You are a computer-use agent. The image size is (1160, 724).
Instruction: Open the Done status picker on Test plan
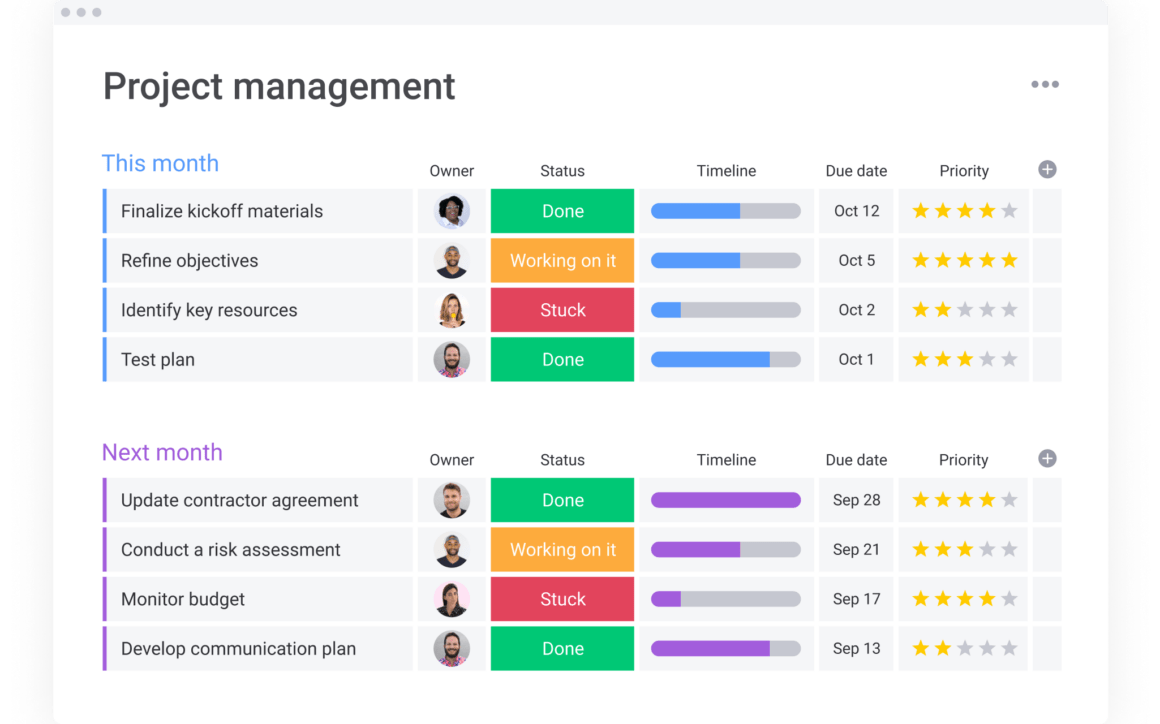click(x=562, y=359)
